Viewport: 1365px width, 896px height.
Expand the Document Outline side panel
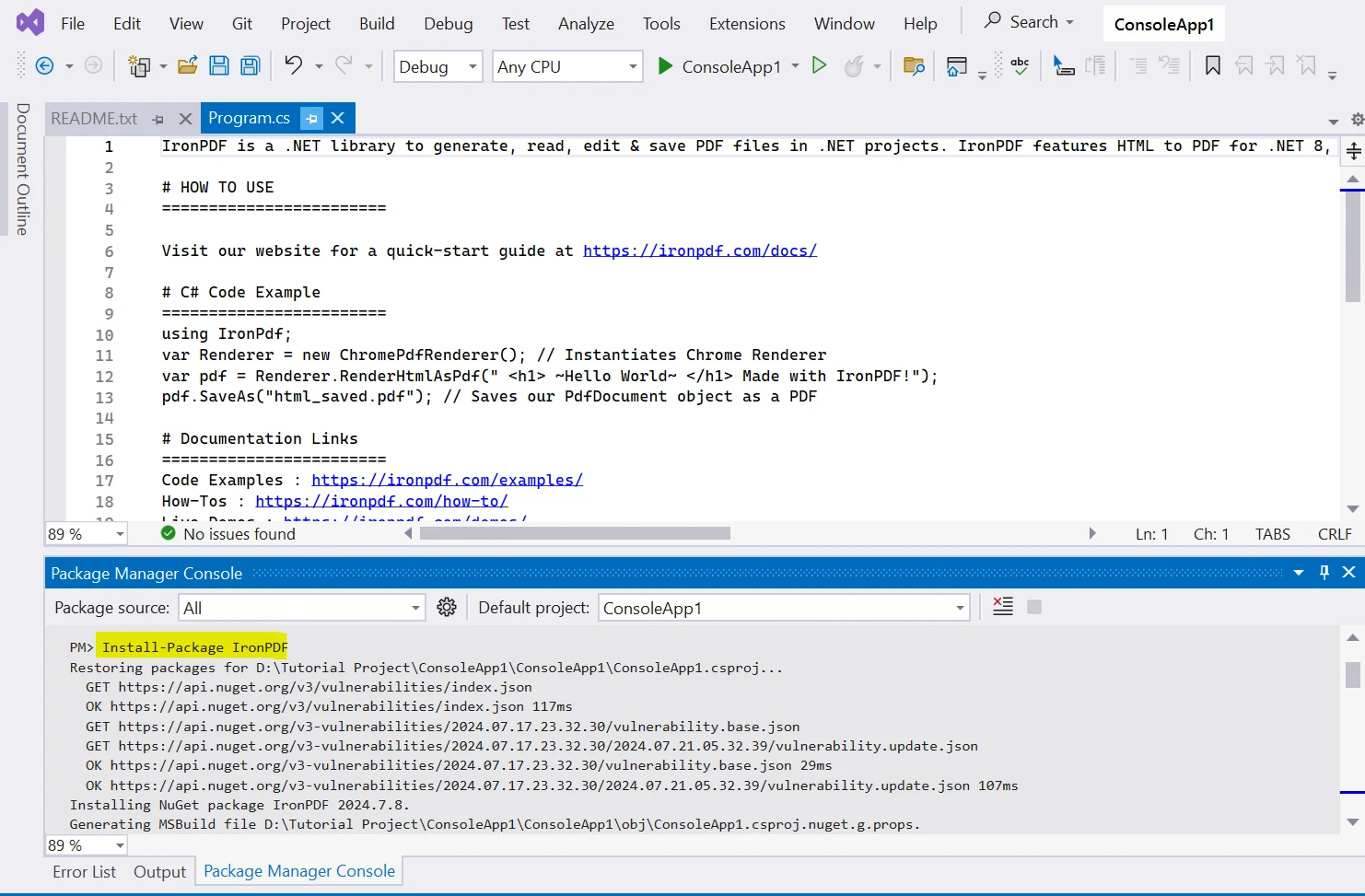tap(23, 169)
